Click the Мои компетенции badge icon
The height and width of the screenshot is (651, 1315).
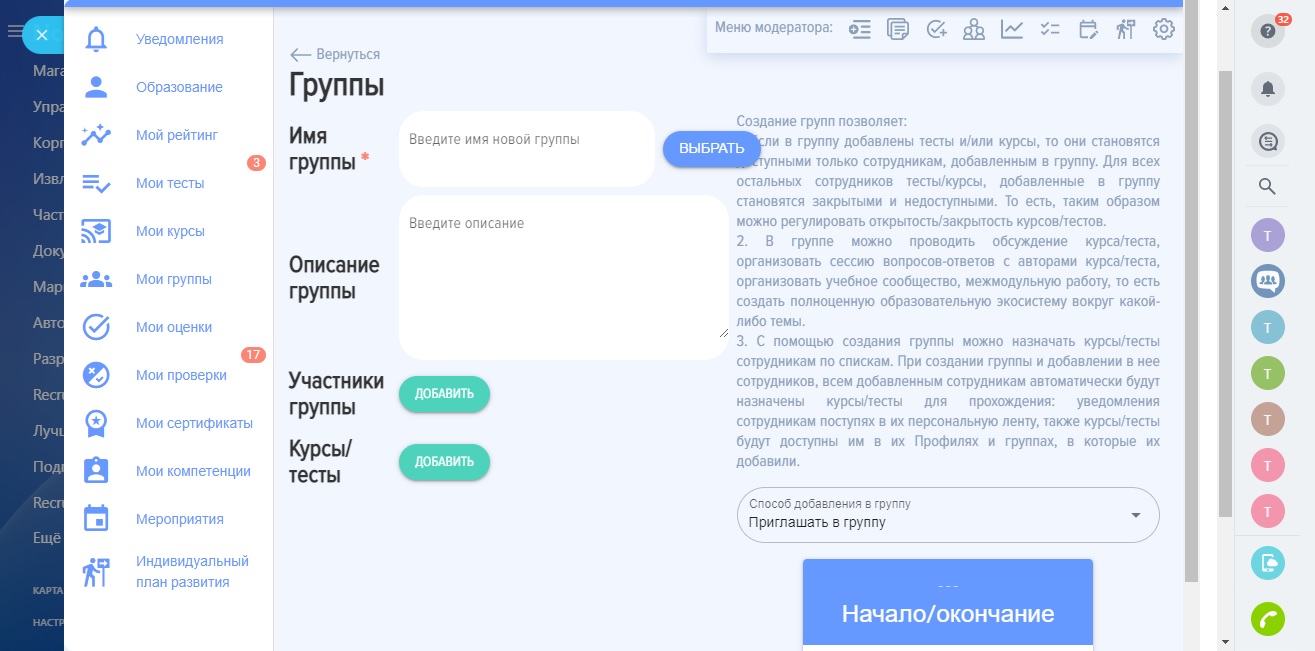point(96,471)
